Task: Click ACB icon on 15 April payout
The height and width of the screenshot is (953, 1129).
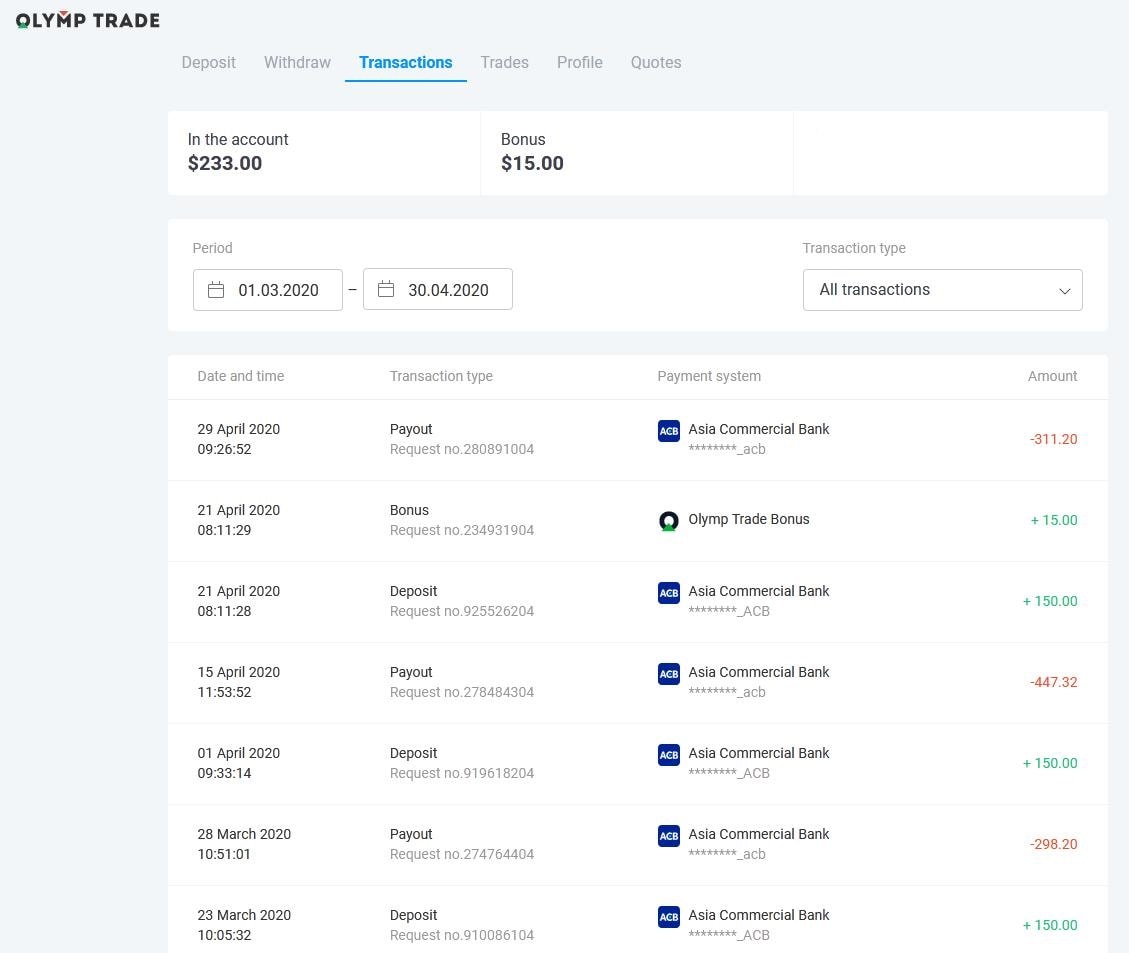Action: (669, 674)
